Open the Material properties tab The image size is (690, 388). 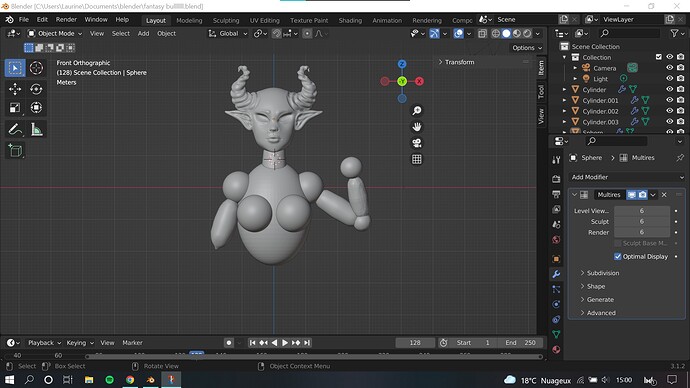[556, 350]
